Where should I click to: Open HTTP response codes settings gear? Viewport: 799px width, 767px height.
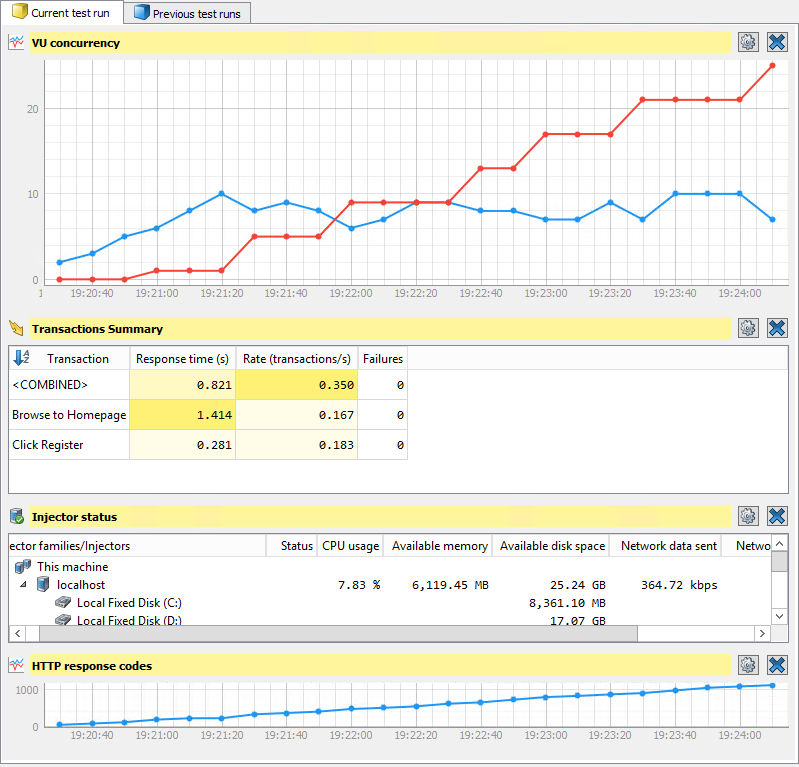point(748,665)
